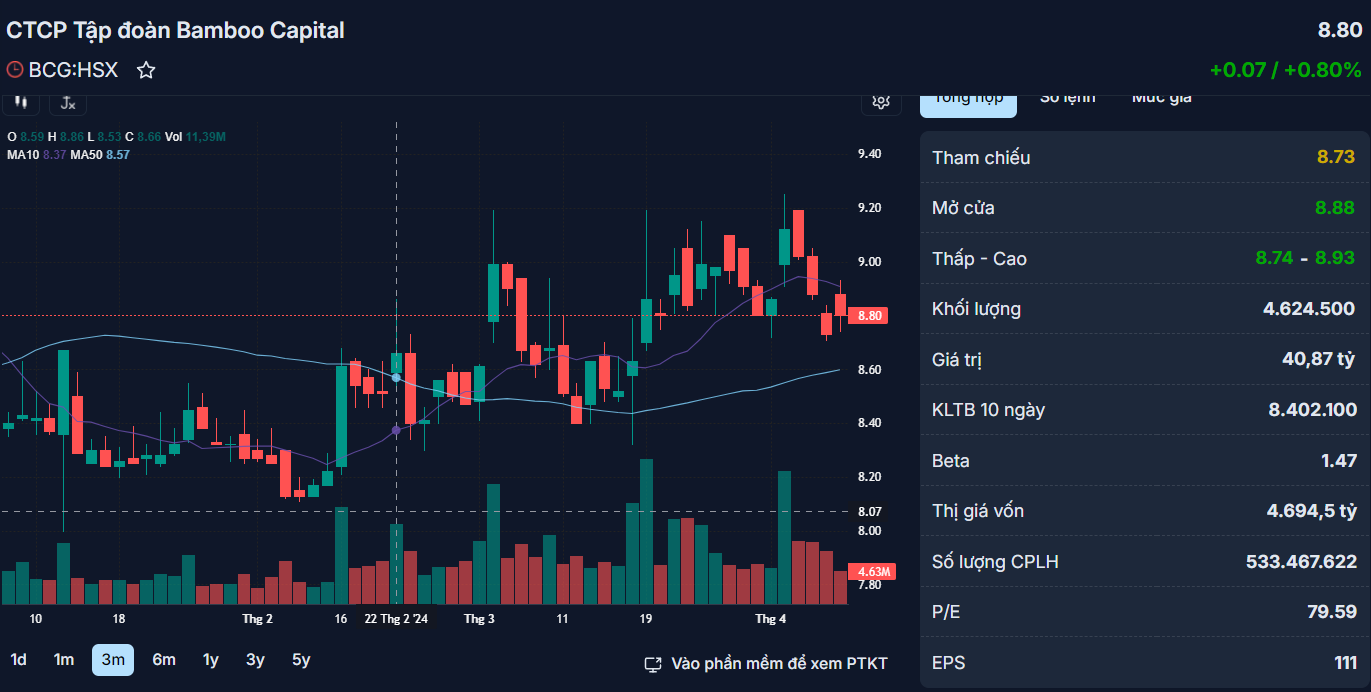Click the MA50 indicator legend
The width and height of the screenshot is (1371, 692).
click(100, 155)
